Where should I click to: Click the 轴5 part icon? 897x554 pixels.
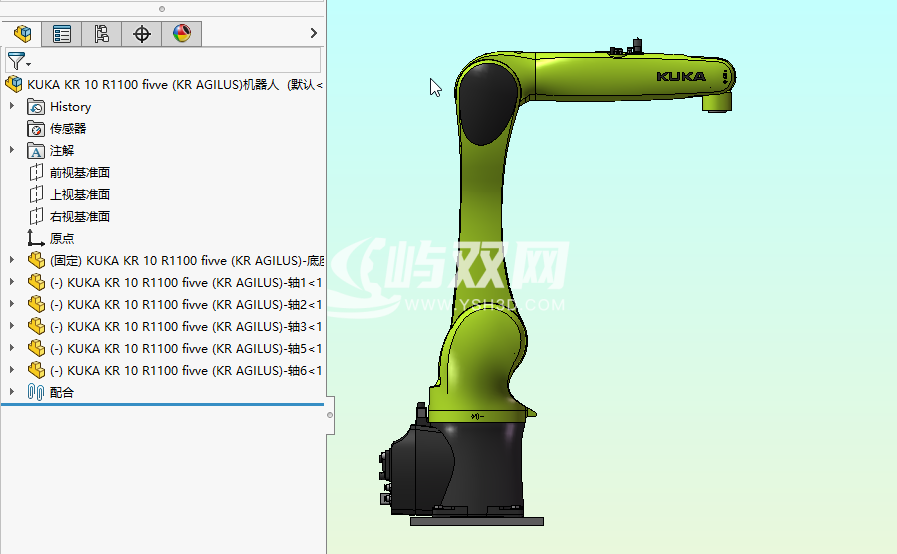click(37, 348)
